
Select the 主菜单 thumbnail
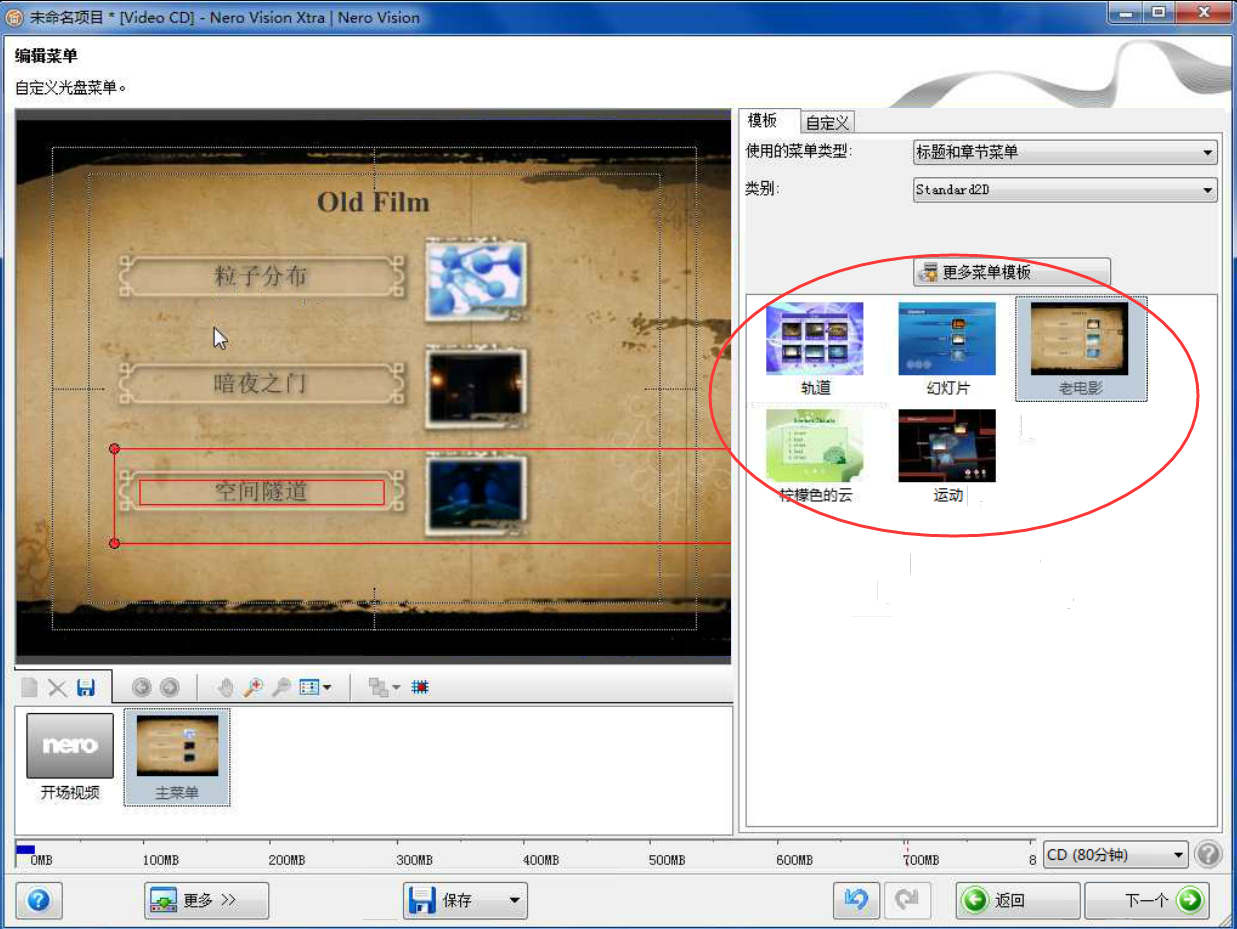pos(177,757)
